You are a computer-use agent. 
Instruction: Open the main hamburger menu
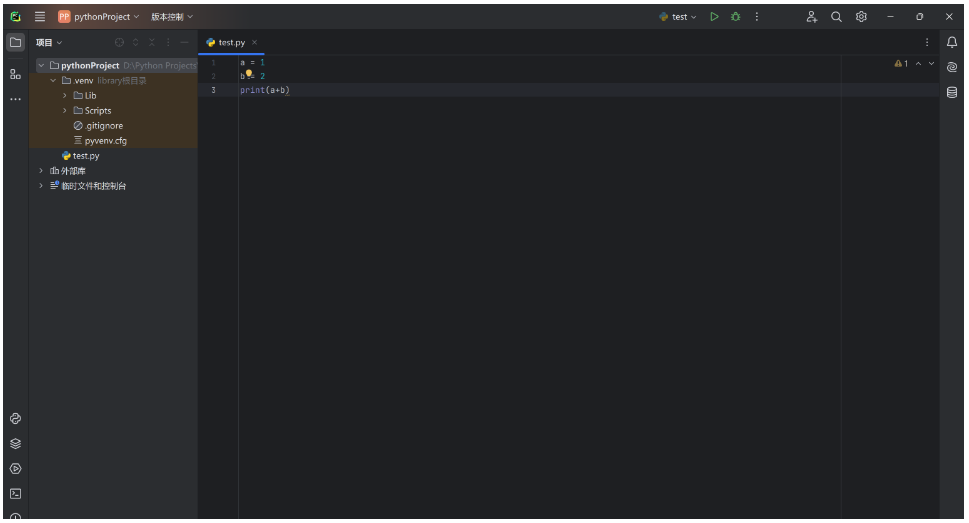click(40, 17)
